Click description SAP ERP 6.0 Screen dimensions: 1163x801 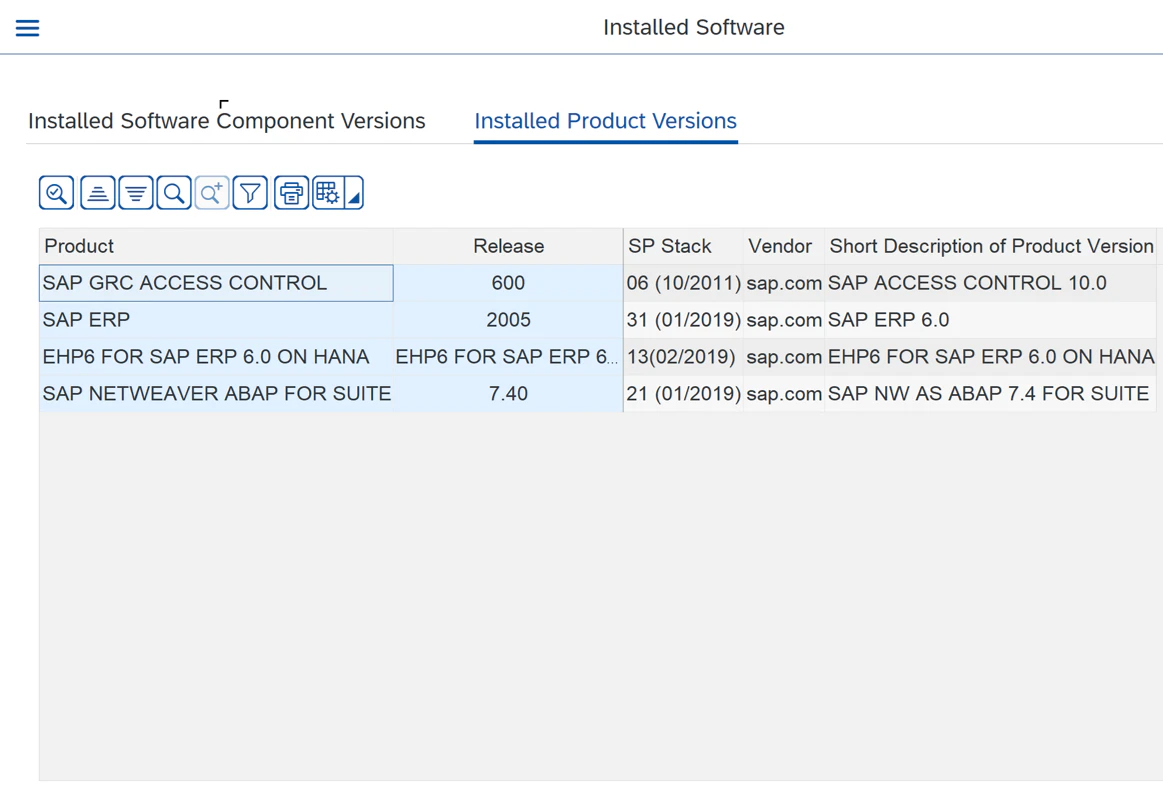pos(990,320)
